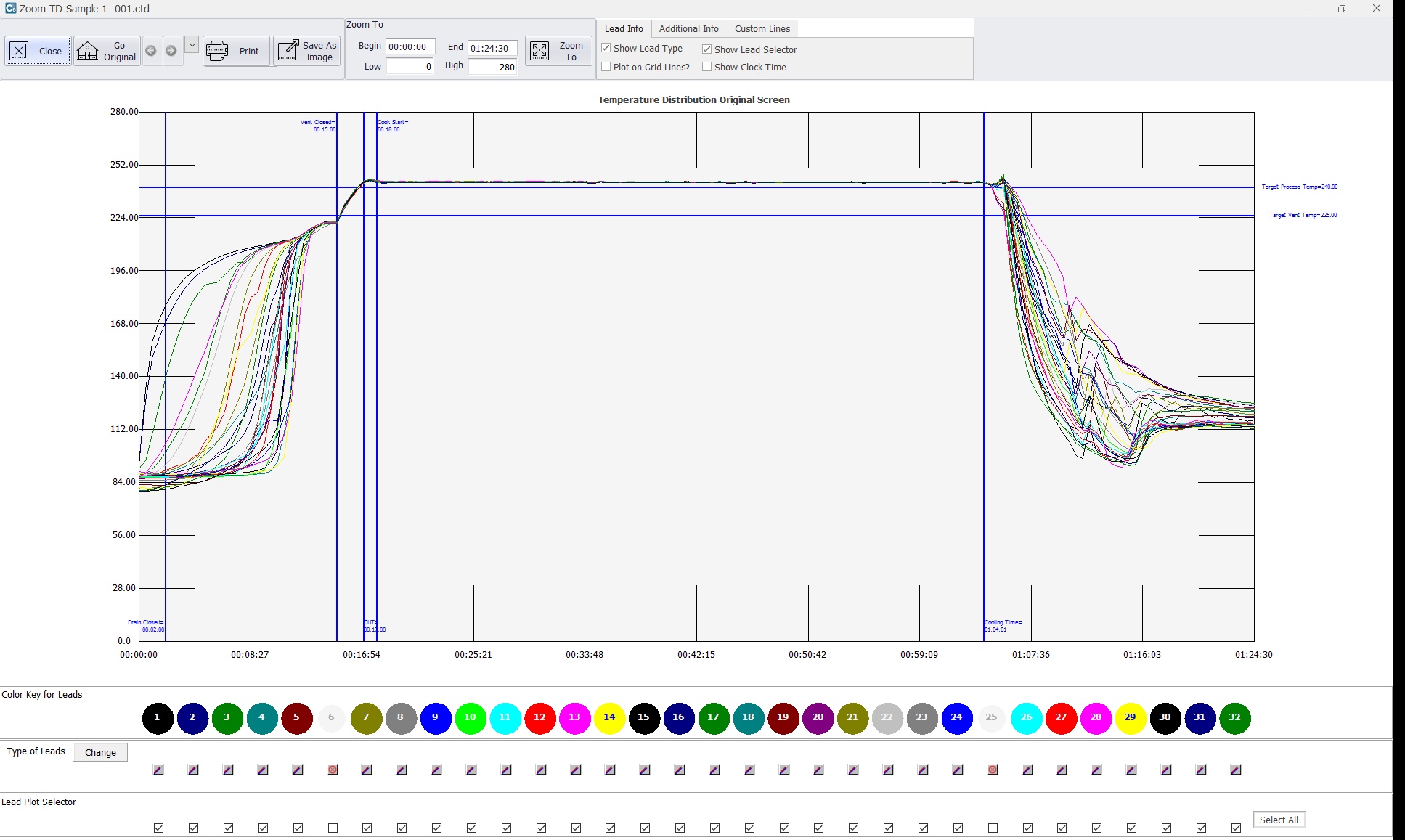Click lead type icon under lead 19

click(x=784, y=770)
